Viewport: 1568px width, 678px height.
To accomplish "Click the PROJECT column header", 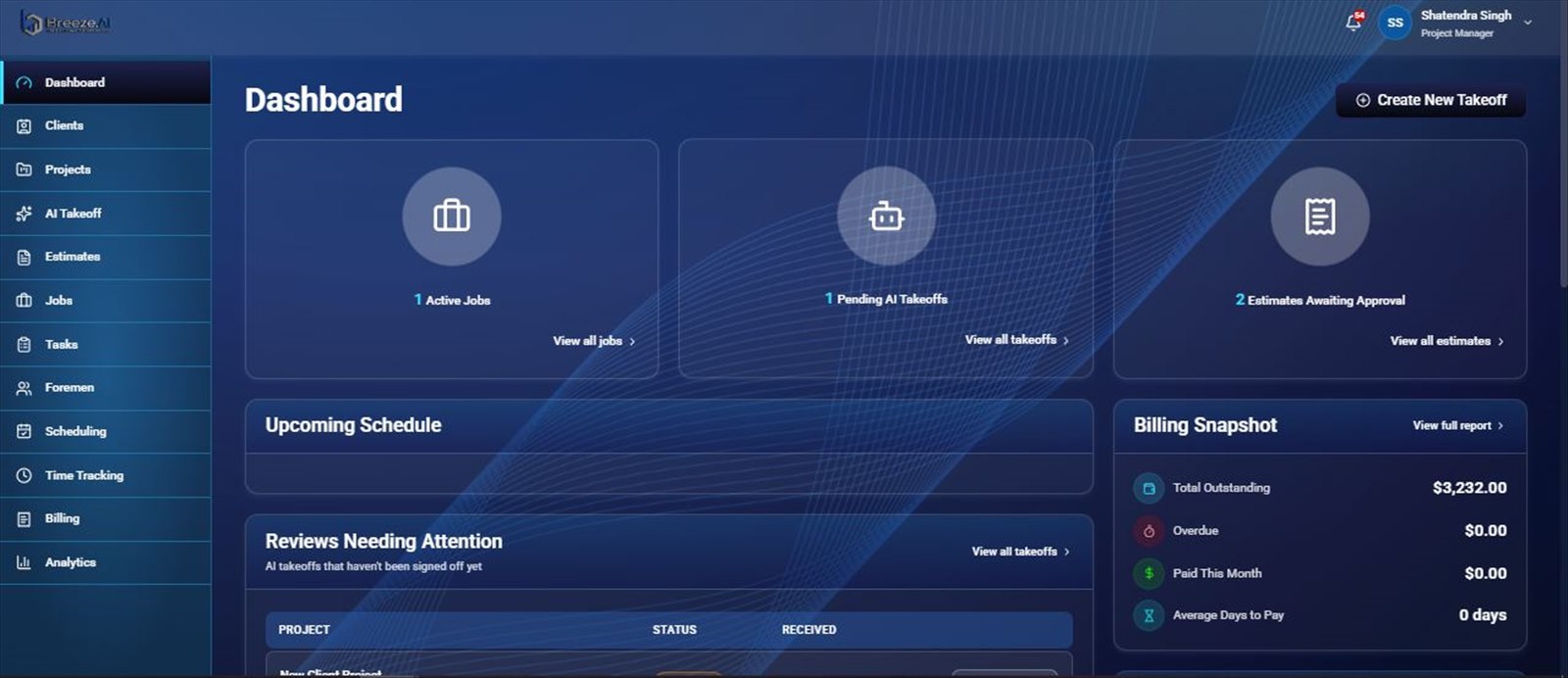I will click(x=304, y=630).
